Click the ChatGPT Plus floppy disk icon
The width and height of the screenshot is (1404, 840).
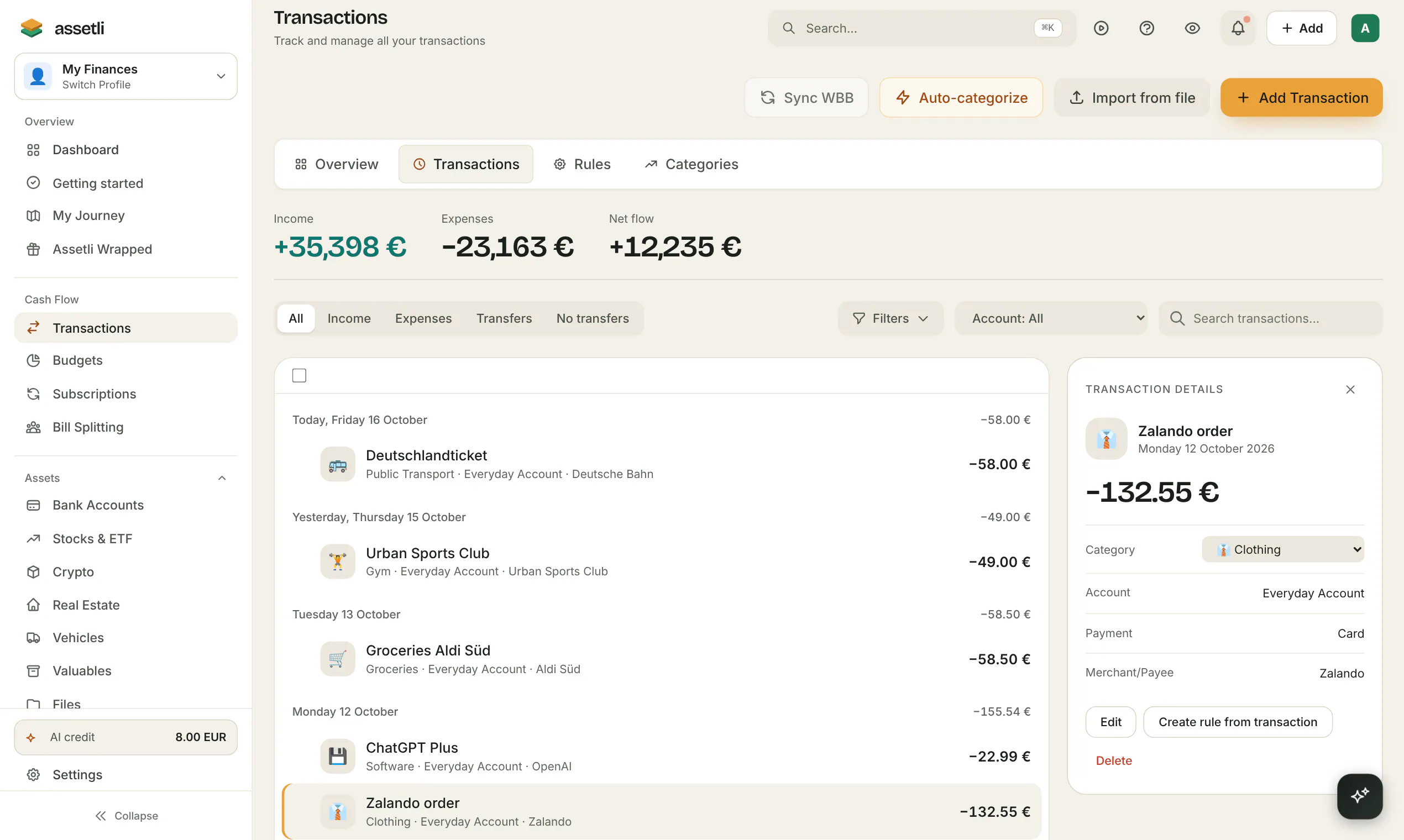tap(337, 756)
